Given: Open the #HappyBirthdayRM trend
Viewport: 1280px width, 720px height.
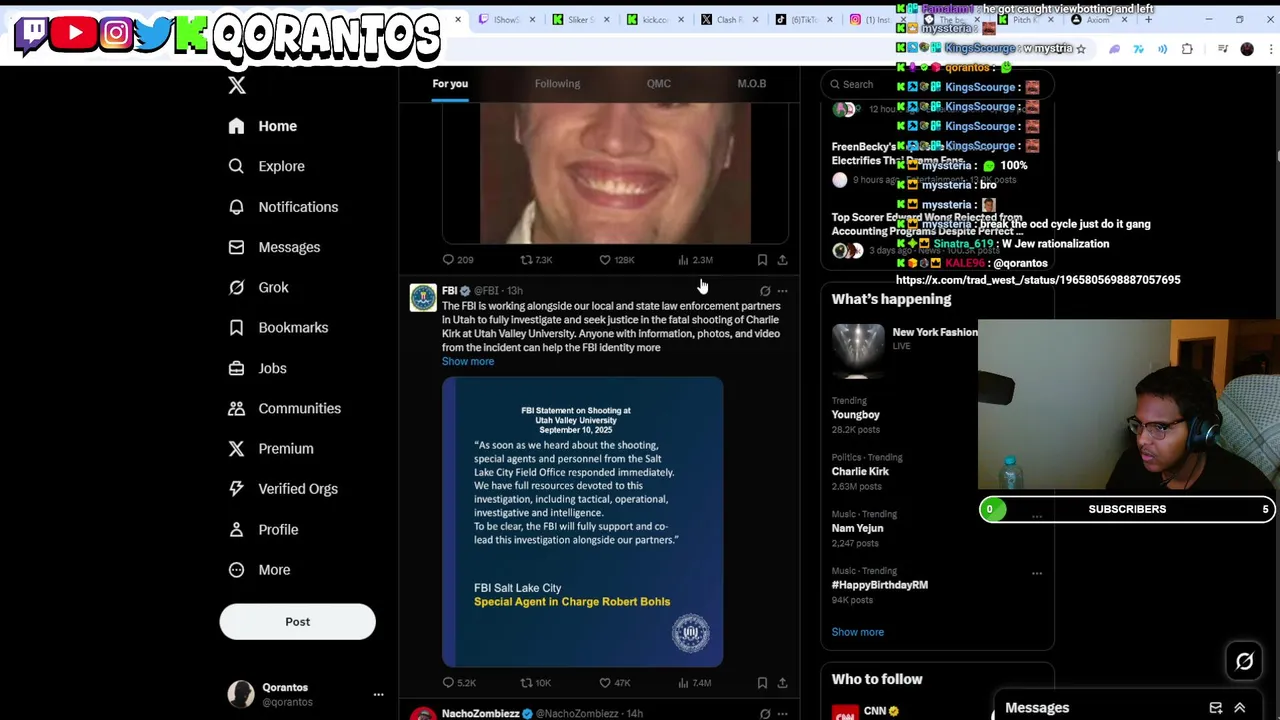Looking at the screenshot, I should (x=880, y=585).
